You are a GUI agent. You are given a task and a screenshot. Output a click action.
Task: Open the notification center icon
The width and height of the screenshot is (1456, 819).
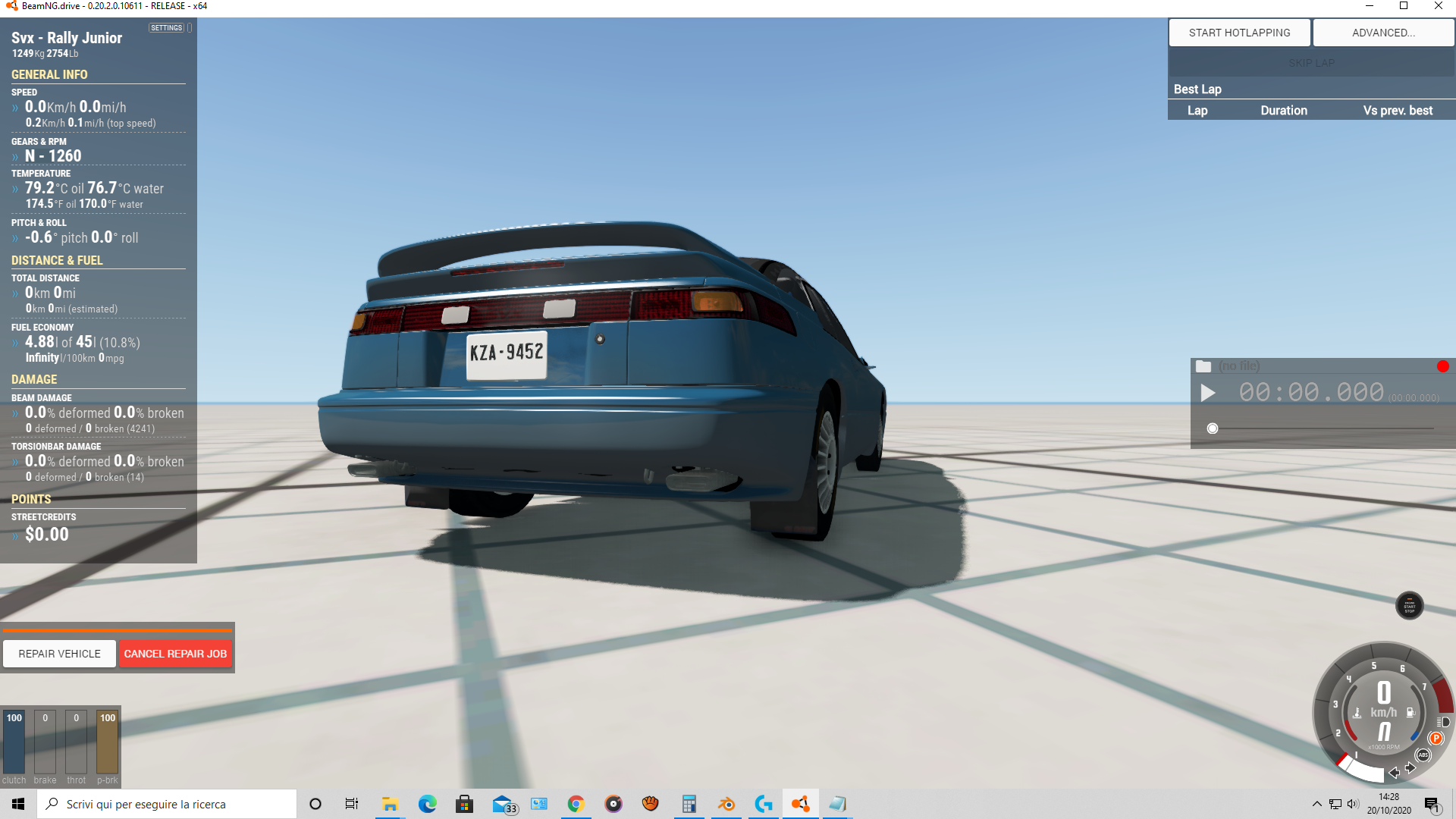click(x=1432, y=805)
